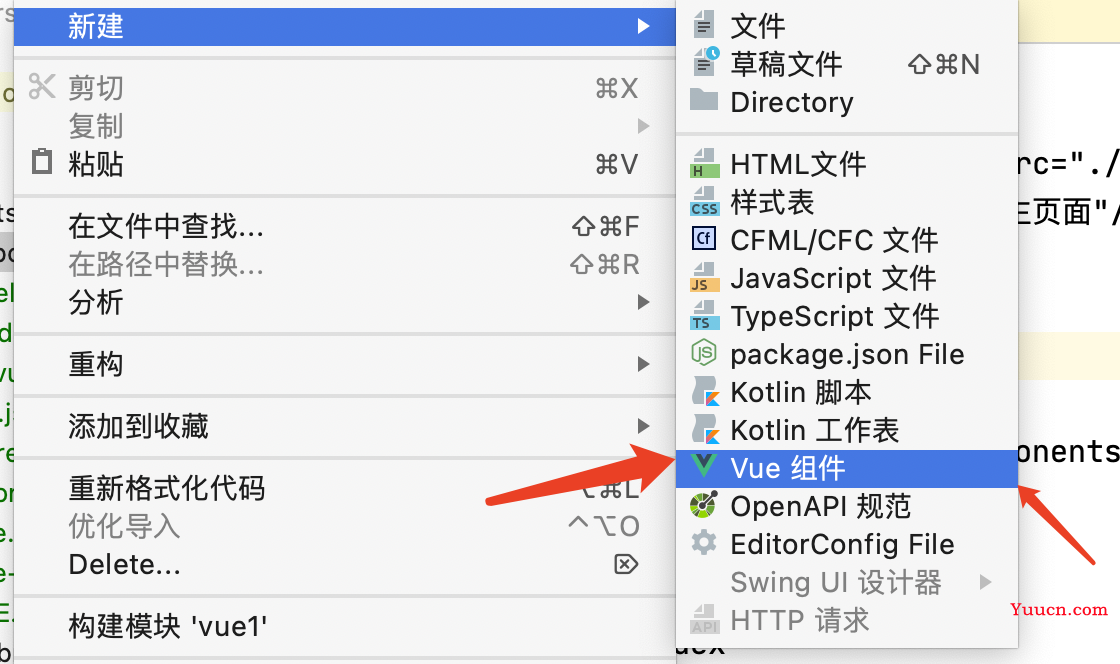Image resolution: width=1120 pixels, height=664 pixels.
Task: Expand the 复制 submenu arrow
Action: 643,126
